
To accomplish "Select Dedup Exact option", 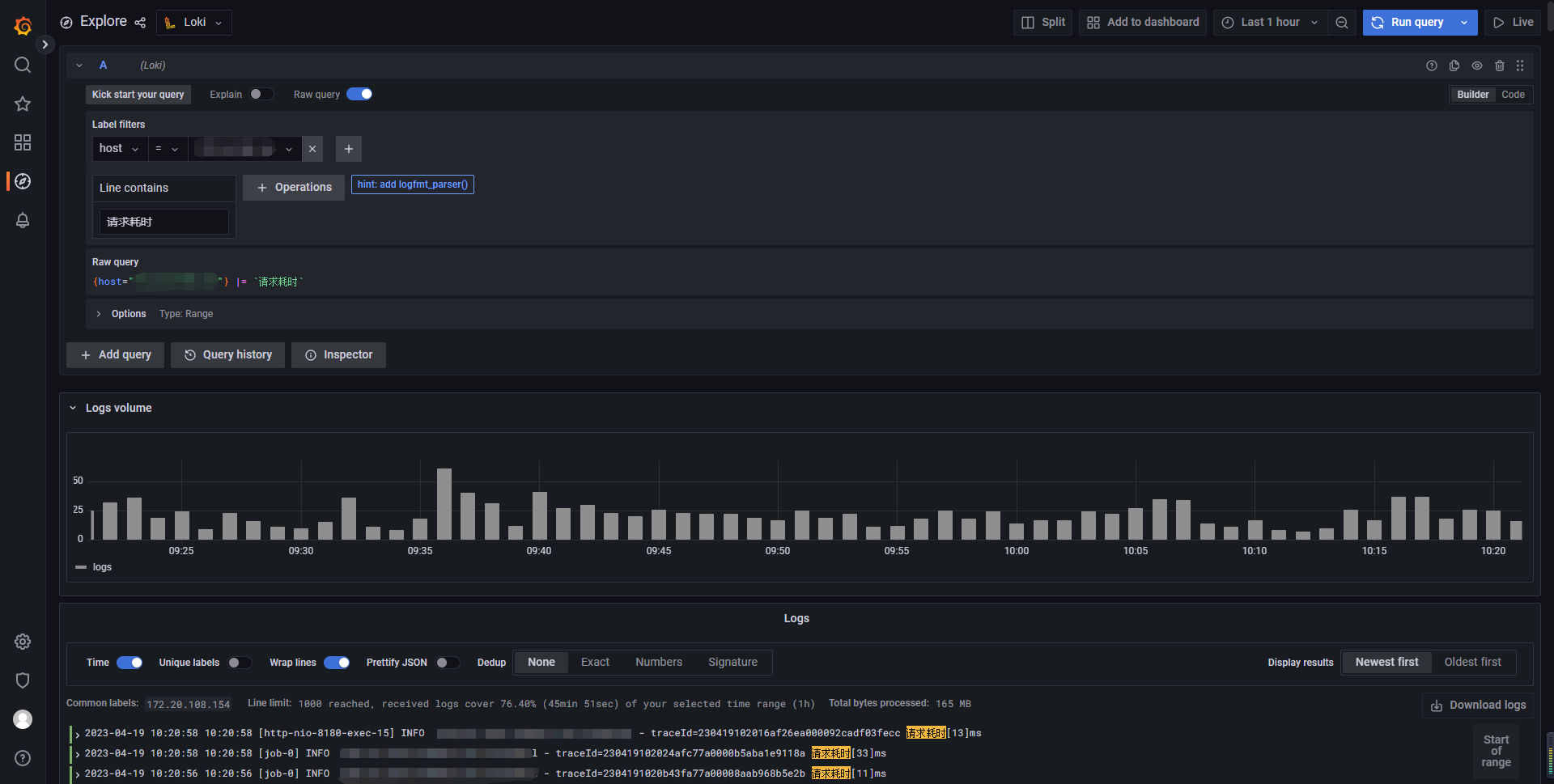I will 595,663.
